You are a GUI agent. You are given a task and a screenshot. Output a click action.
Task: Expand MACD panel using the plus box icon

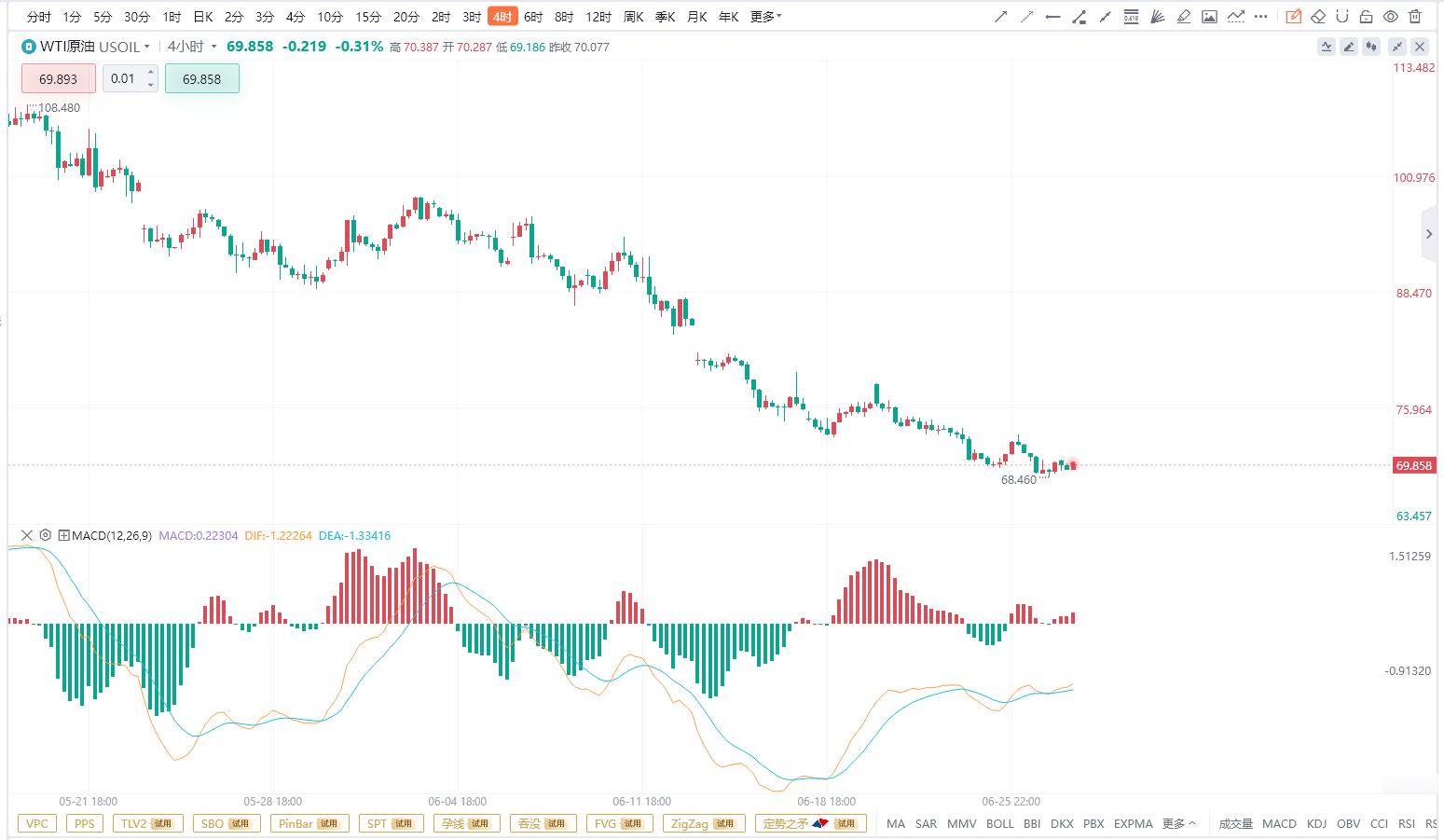63,535
